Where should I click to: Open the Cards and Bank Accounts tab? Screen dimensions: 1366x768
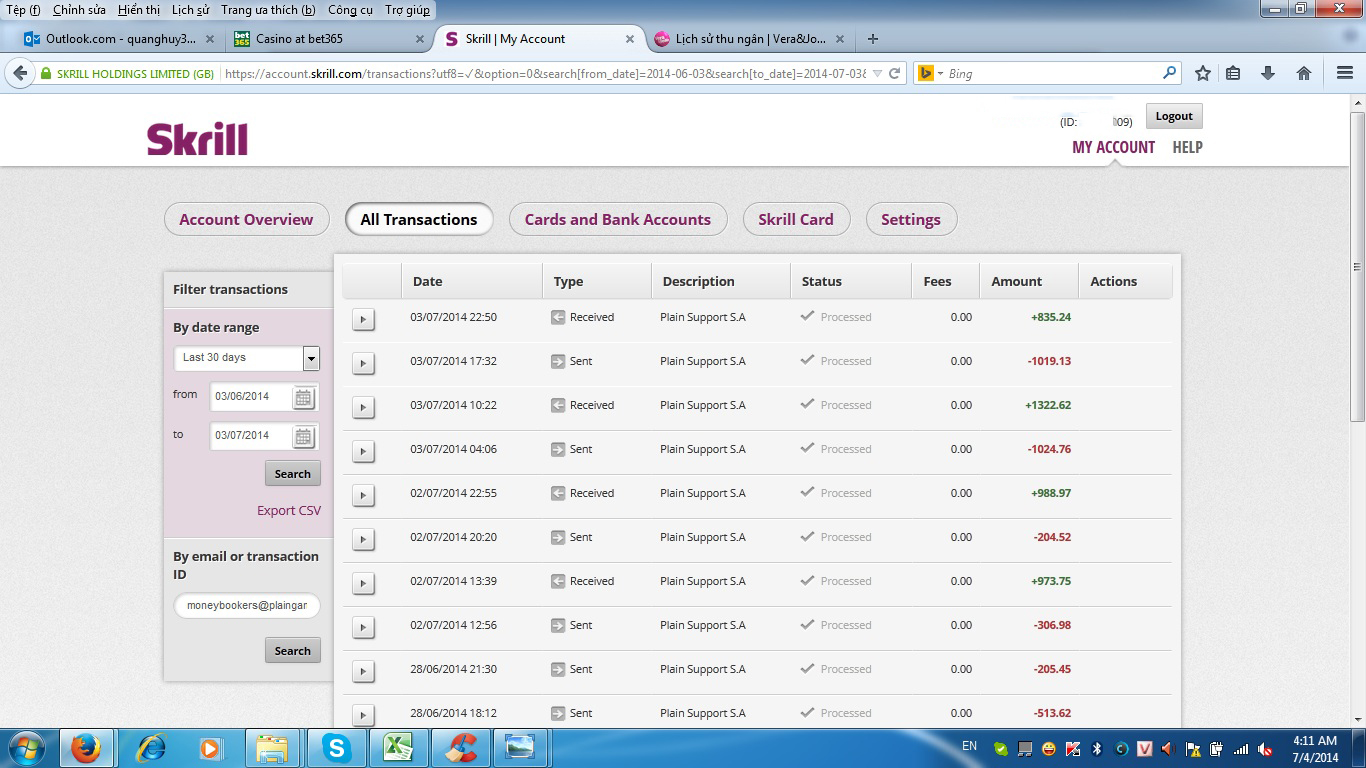(x=617, y=220)
